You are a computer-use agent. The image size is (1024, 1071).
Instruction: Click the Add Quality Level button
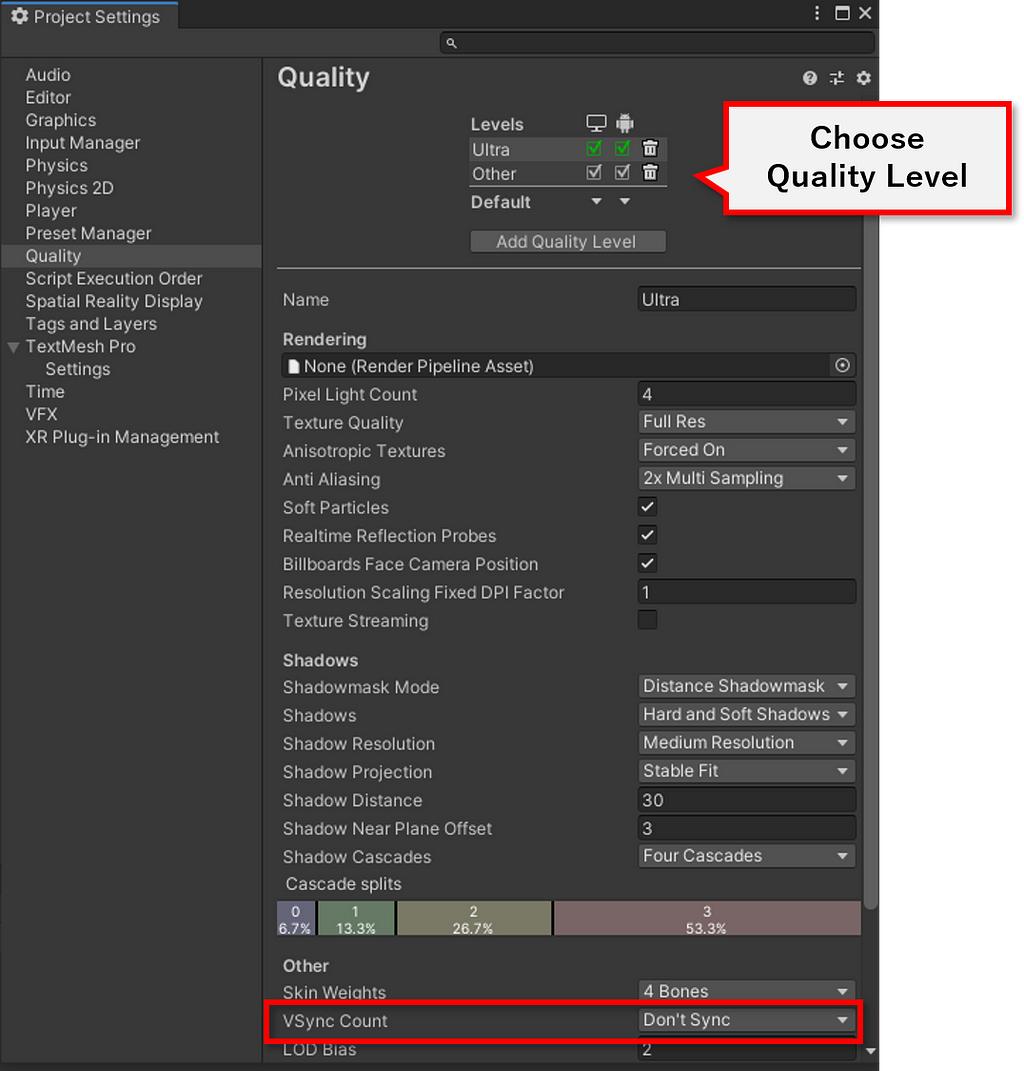[568, 241]
